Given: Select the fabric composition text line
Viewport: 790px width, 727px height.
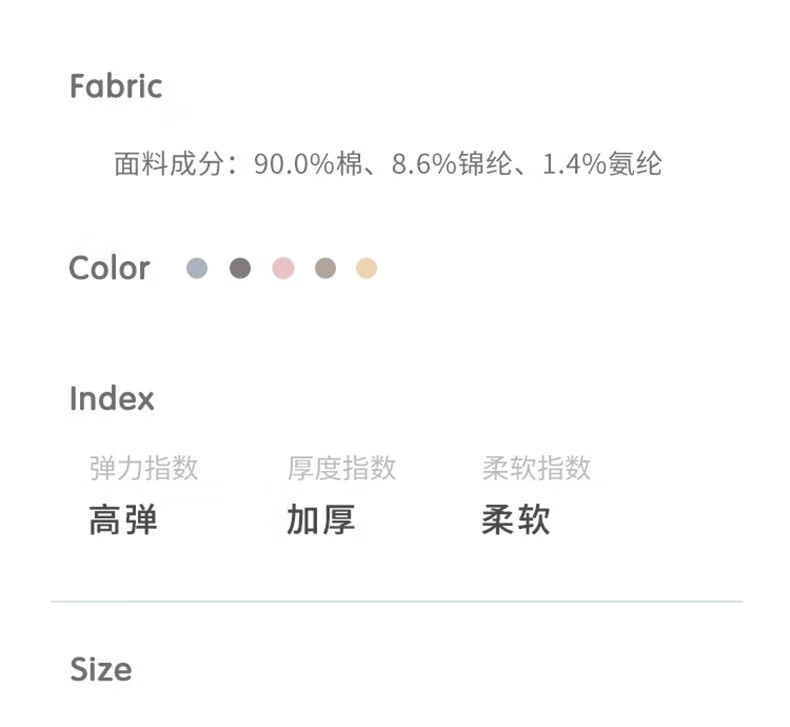Looking at the screenshot, I should (x=388, y=164).
